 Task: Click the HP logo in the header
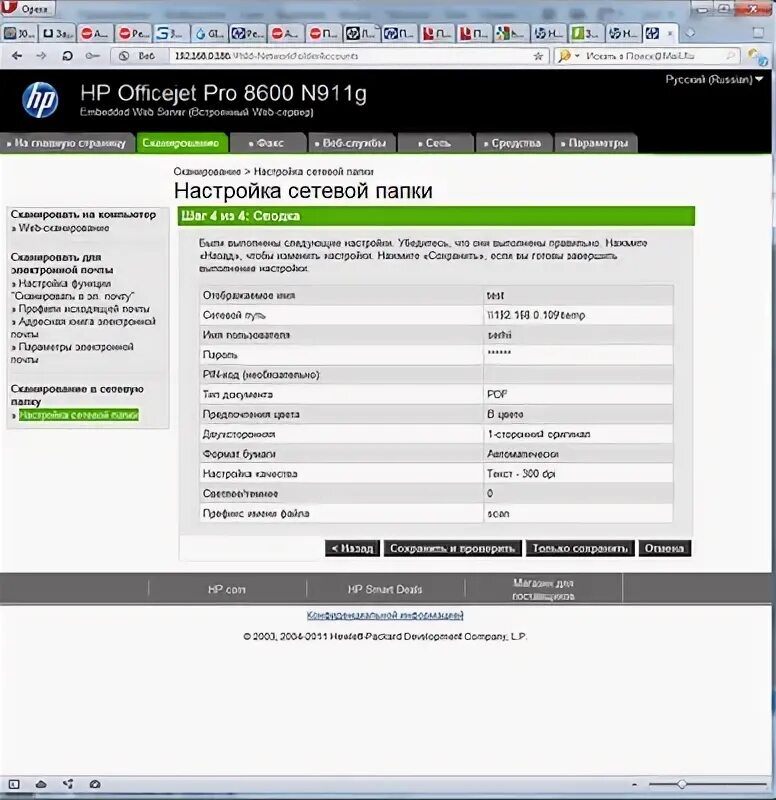pos(40,100)
